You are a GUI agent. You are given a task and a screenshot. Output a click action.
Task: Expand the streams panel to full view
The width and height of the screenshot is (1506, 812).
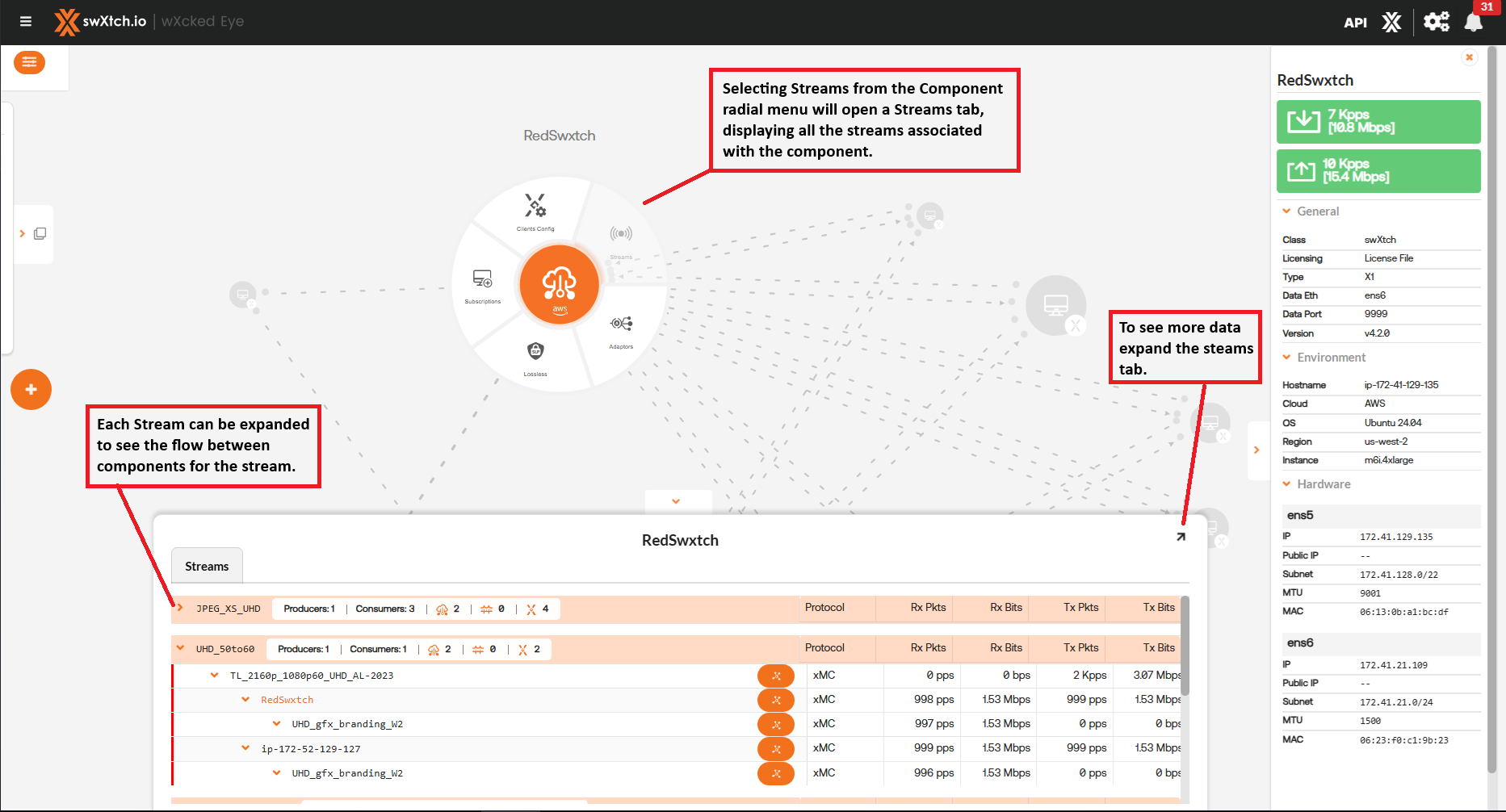pos(1181,537)
